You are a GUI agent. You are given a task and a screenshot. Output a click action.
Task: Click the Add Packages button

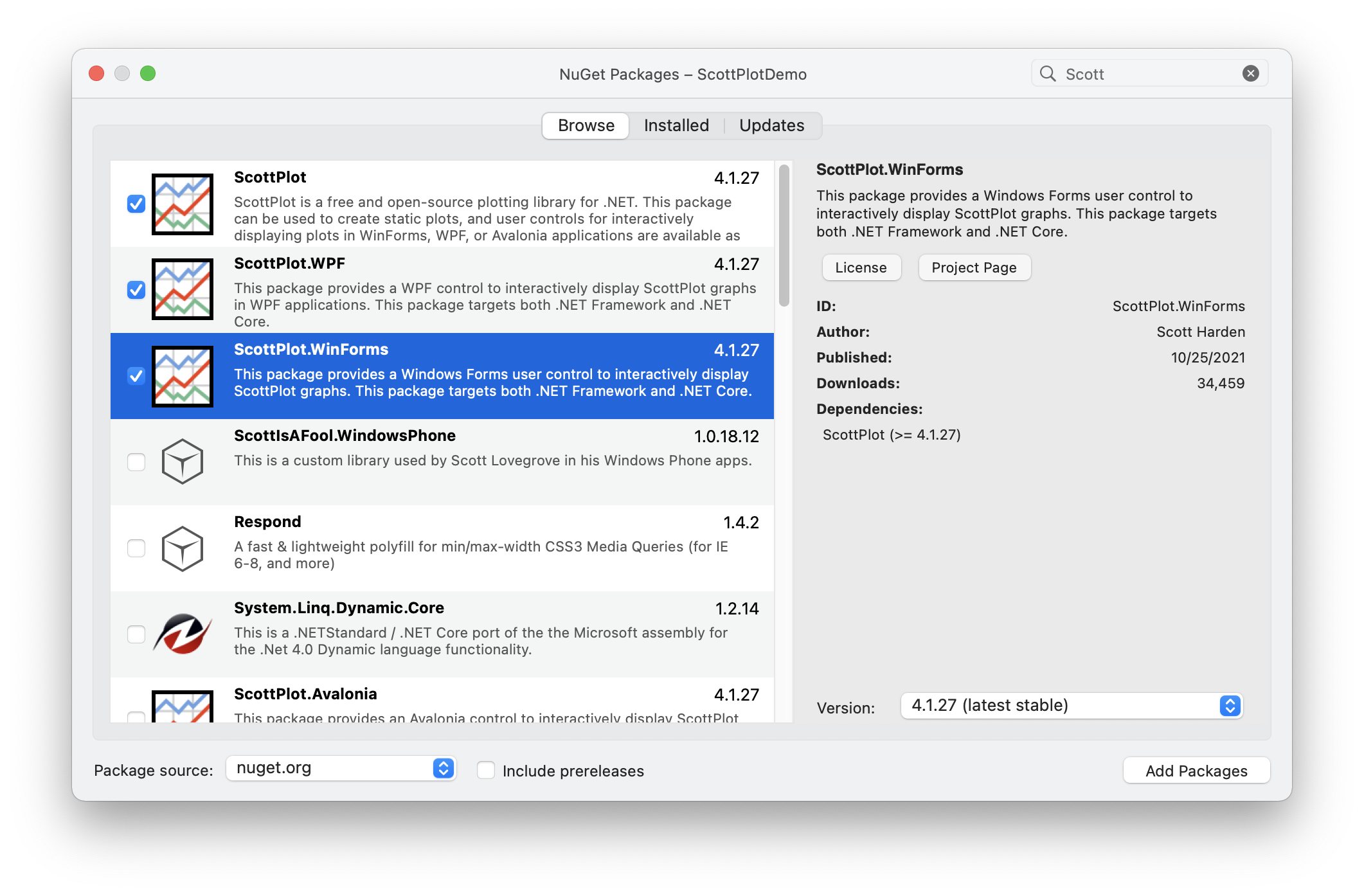click(1196, 771)
